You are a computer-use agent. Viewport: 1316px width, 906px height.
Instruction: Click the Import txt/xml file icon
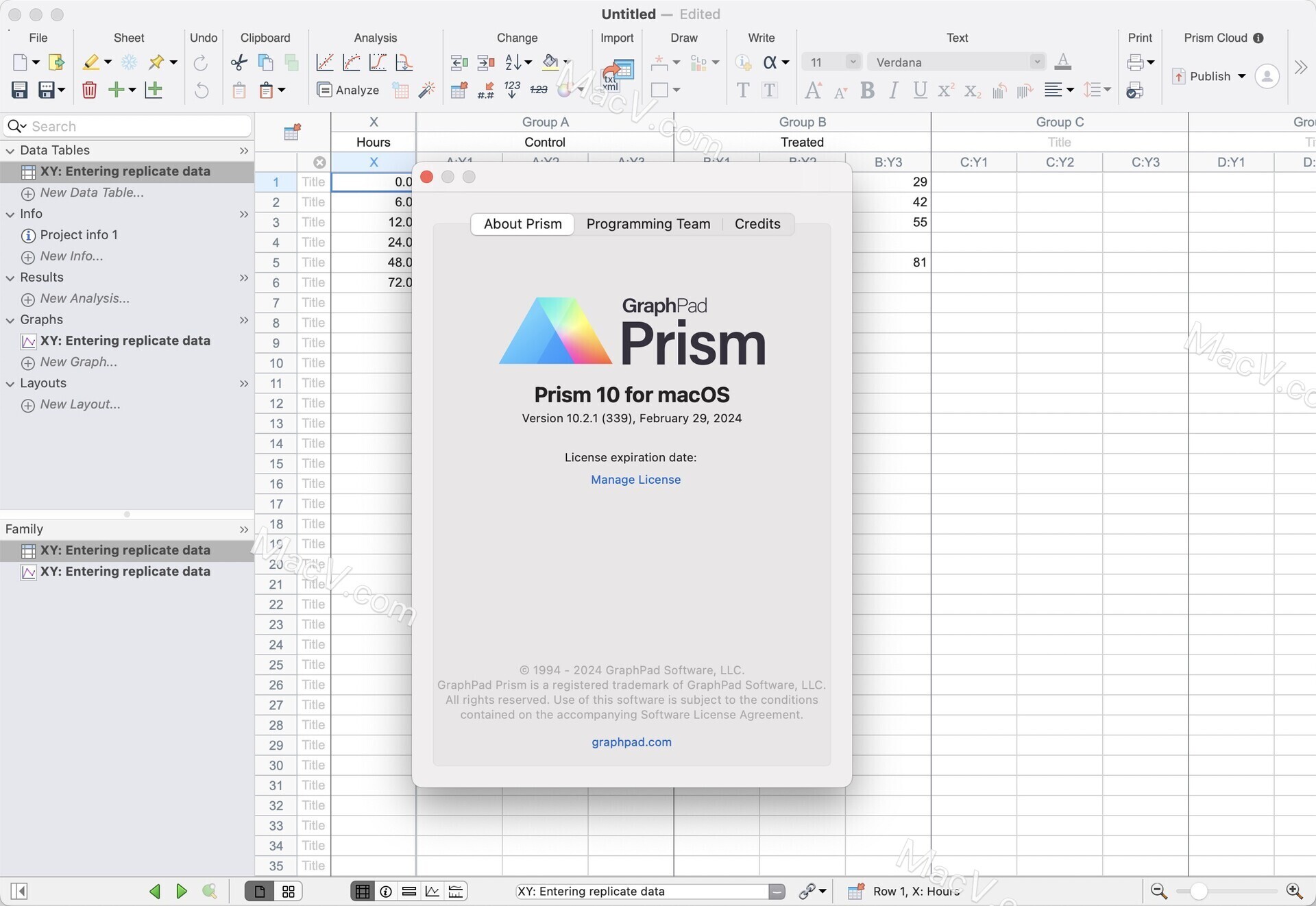617,74
